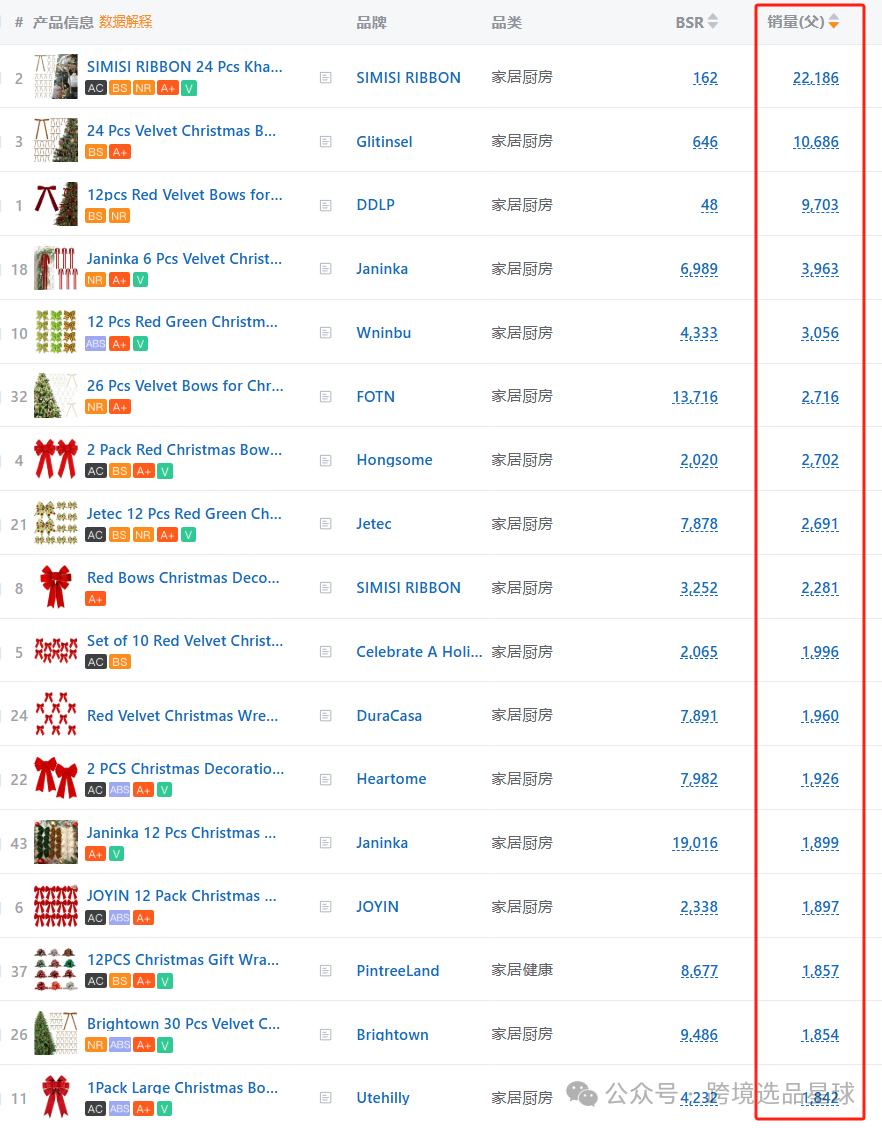
Task: Click BS badge on 24 Pcs Velvet Christmas product
Action: point(96,152)
